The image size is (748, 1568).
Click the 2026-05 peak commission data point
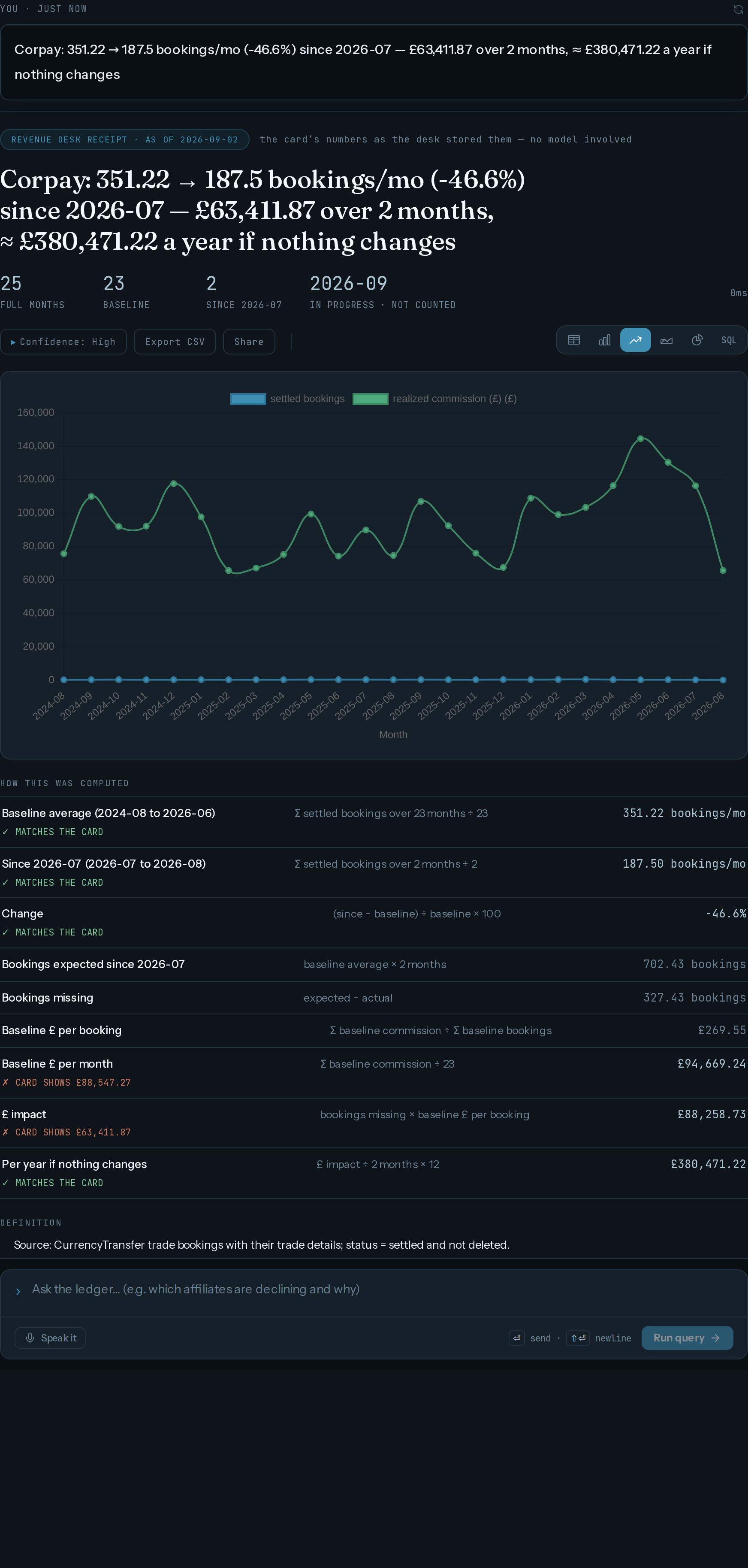(640, 438)
